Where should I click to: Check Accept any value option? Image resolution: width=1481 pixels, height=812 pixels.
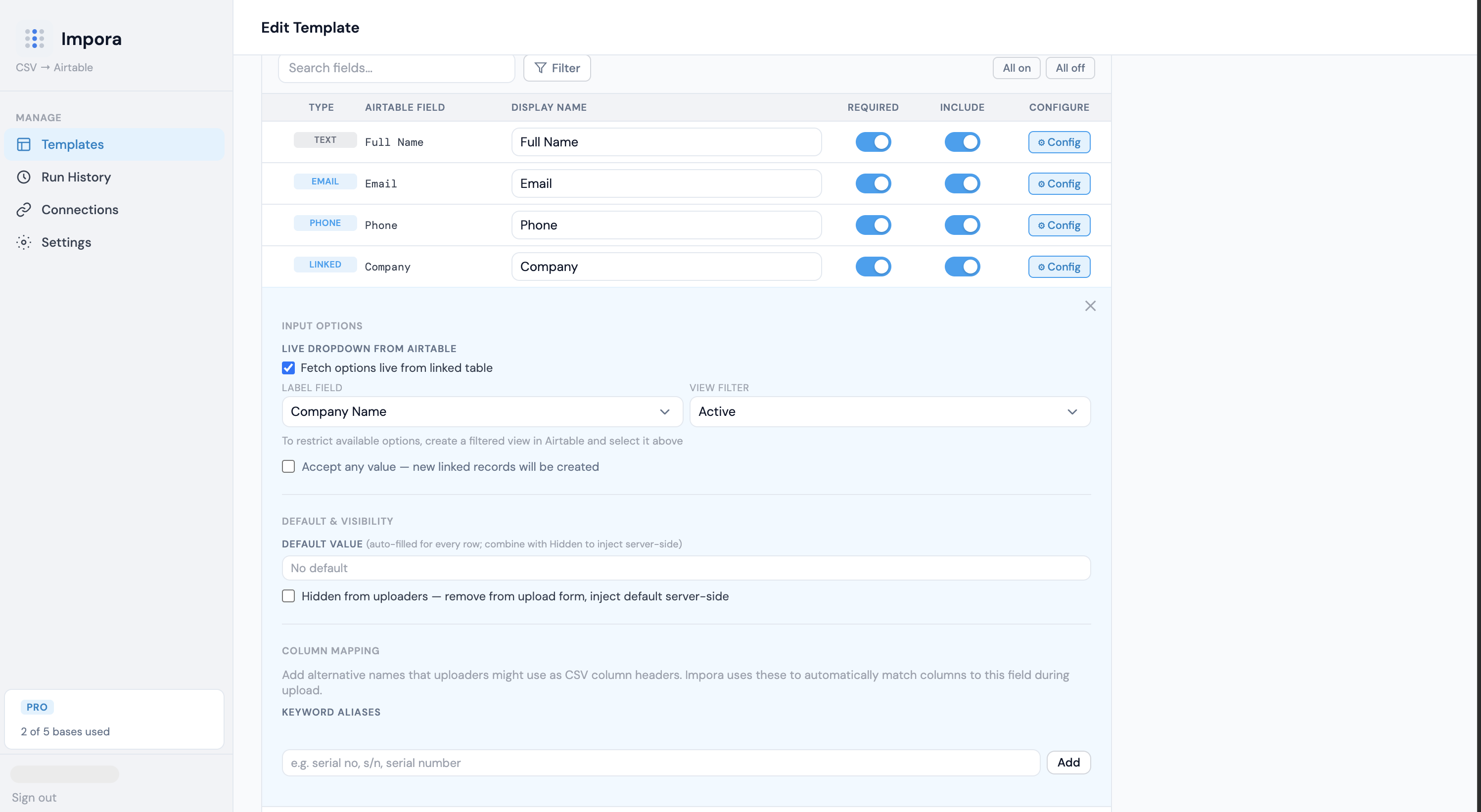(288, 467)
